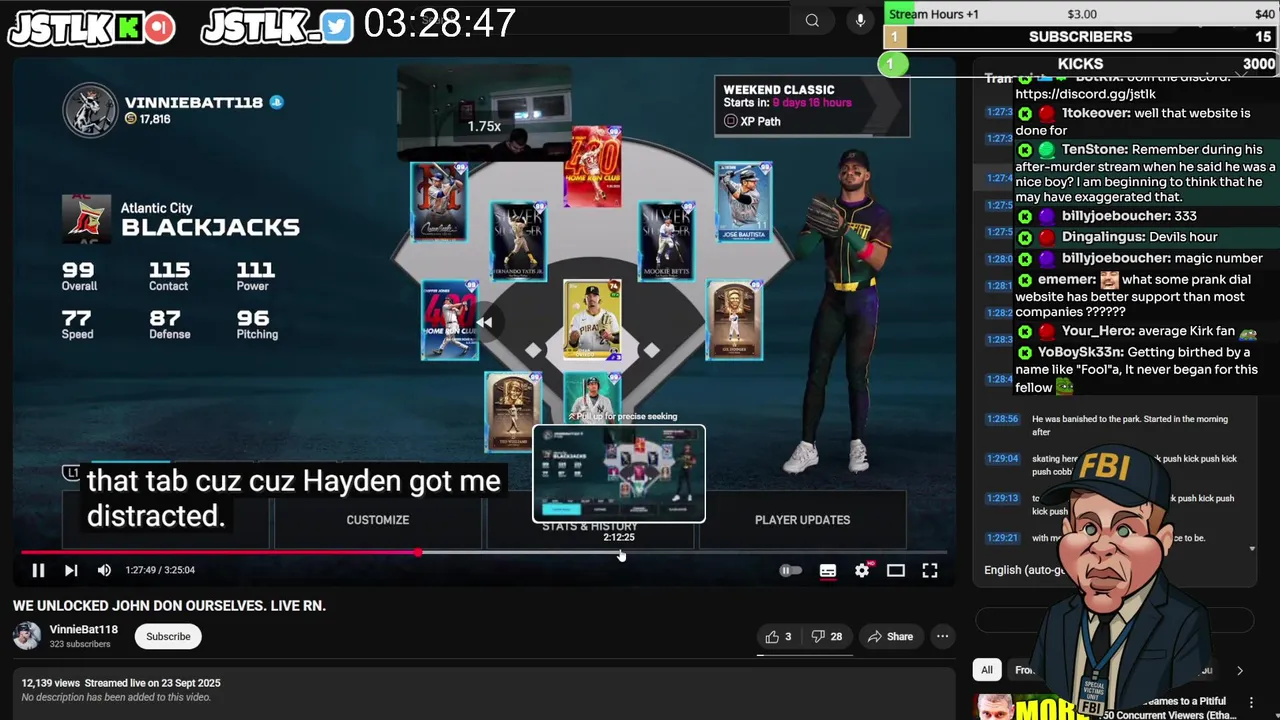Click the 1.75x playback speed indicator
The image size is (1280, 720).
click(484, 126)
